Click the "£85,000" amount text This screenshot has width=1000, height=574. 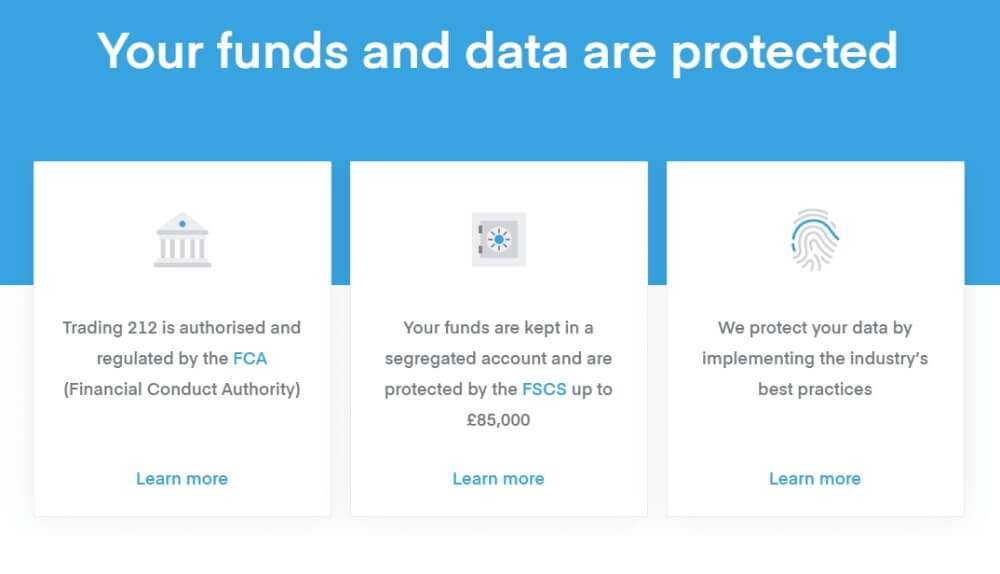tap(498, 420)
